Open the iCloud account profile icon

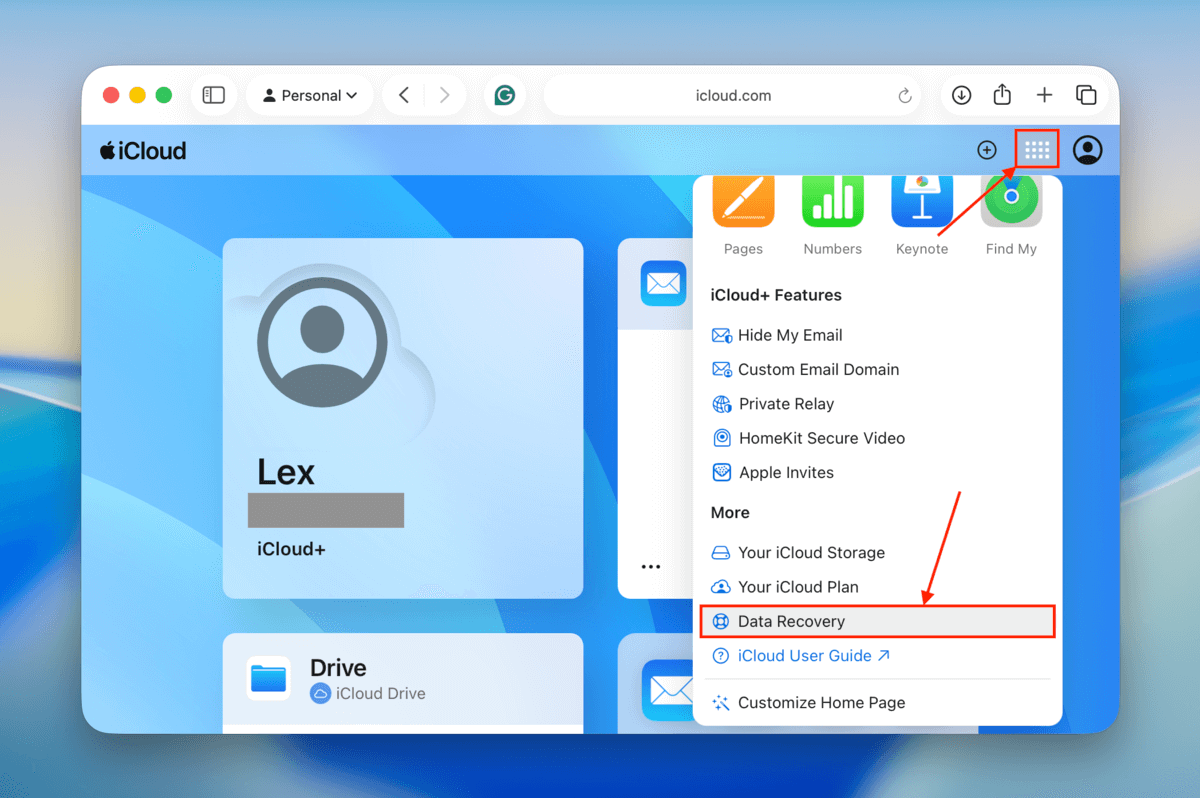pos(1087,150)
